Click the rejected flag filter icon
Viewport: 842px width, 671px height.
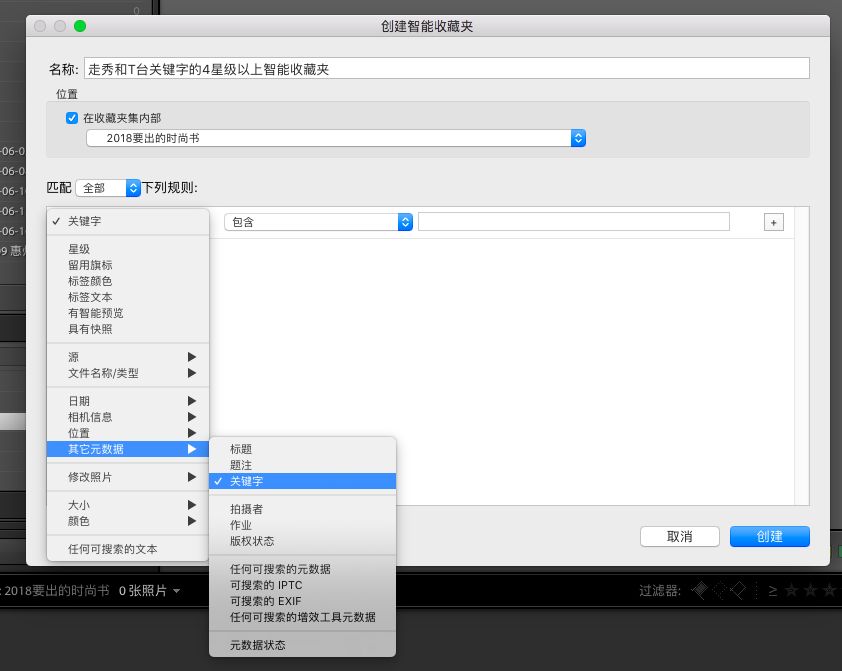738,591
